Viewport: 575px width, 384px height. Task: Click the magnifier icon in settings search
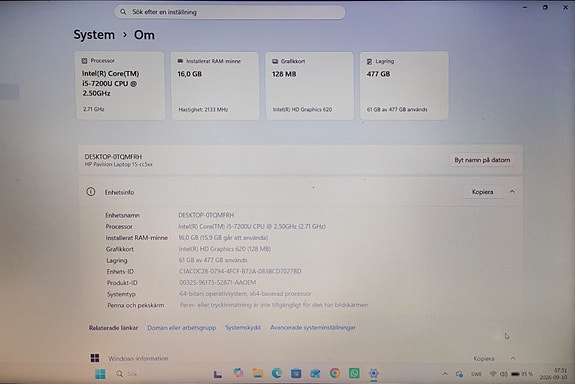click(123, 12)
